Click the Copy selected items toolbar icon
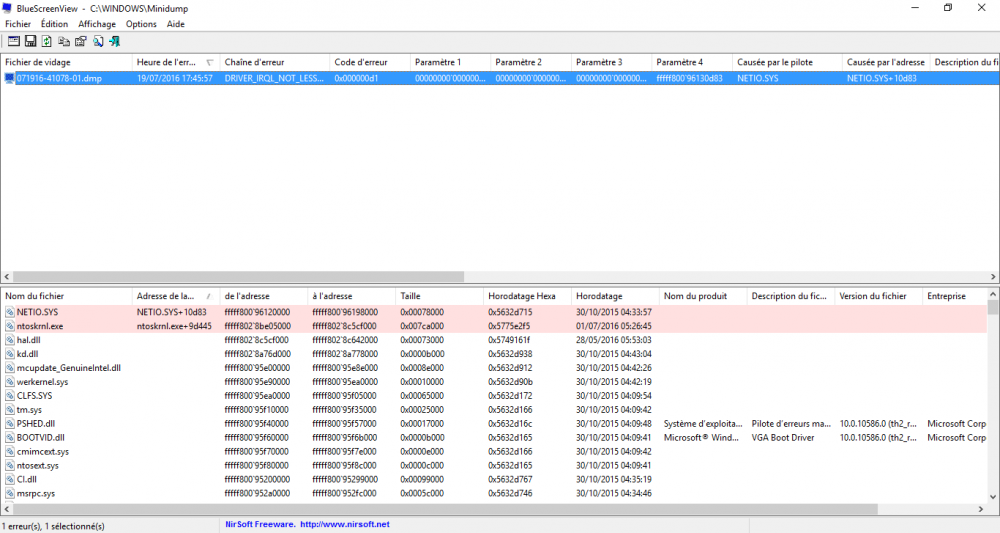Viewport: 1000px width, 533px height. [x=64, y=41]
